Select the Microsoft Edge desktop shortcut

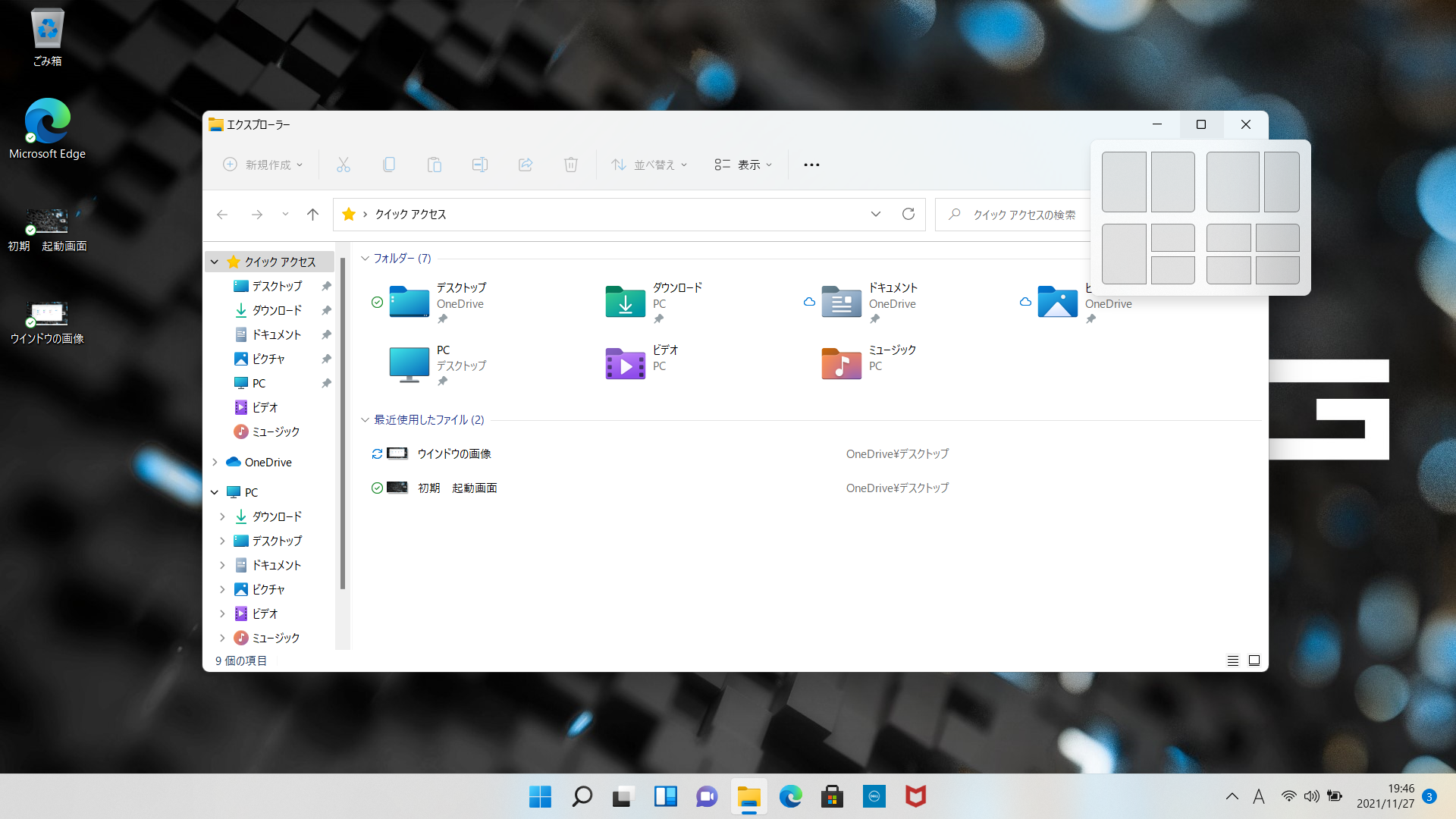[47, 128]
